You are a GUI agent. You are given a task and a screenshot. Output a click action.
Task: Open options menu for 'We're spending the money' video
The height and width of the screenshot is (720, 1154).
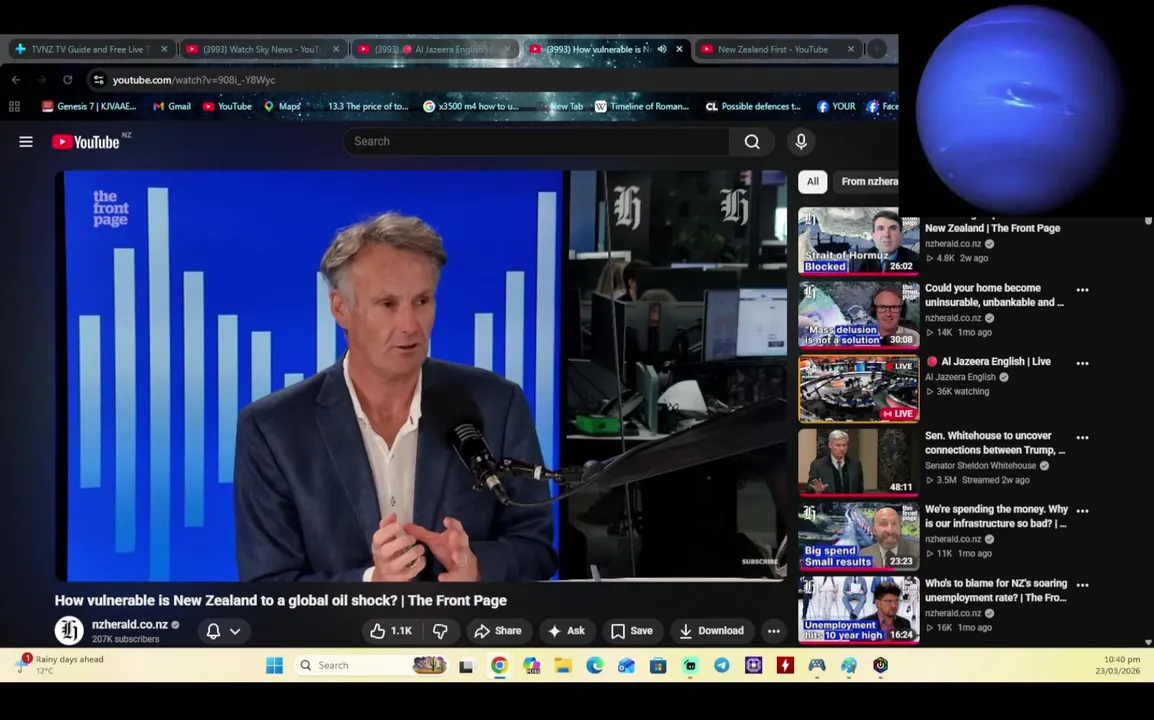point(1082,511)
